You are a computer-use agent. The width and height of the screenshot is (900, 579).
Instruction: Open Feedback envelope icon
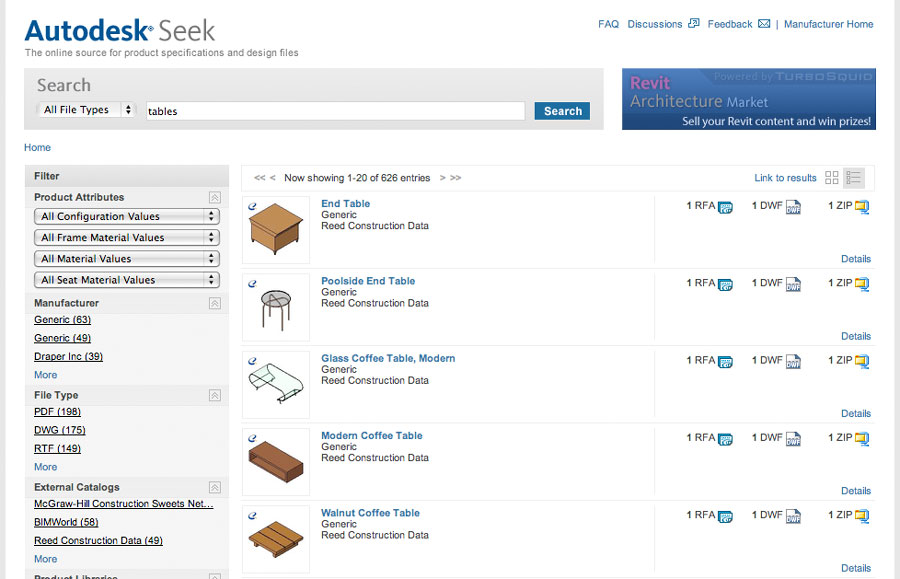pos(764,24)
